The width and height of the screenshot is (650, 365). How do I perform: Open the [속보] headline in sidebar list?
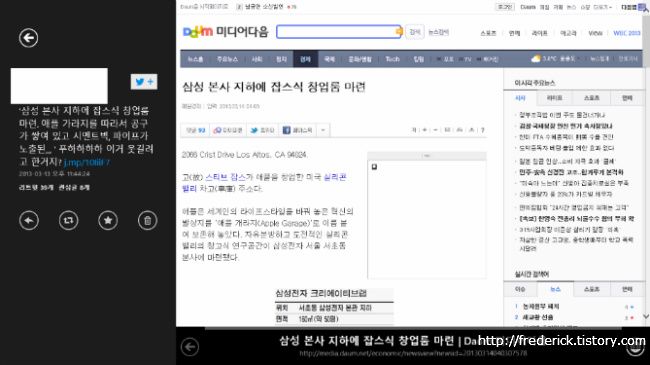click(x=577, y=218)
